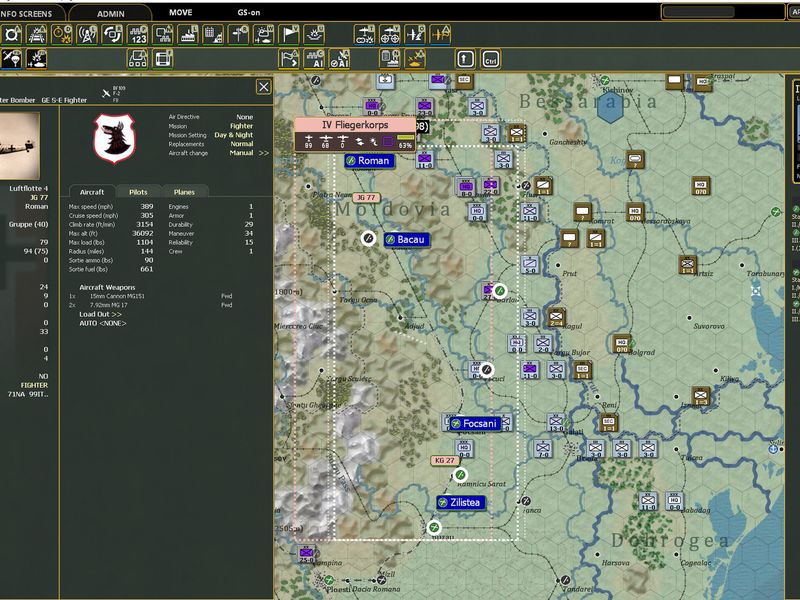The width and height of the screenshot is (800, 600).
Task: Toggle Mission Setting Day & Night value
Action: click(x=234, y=135)
